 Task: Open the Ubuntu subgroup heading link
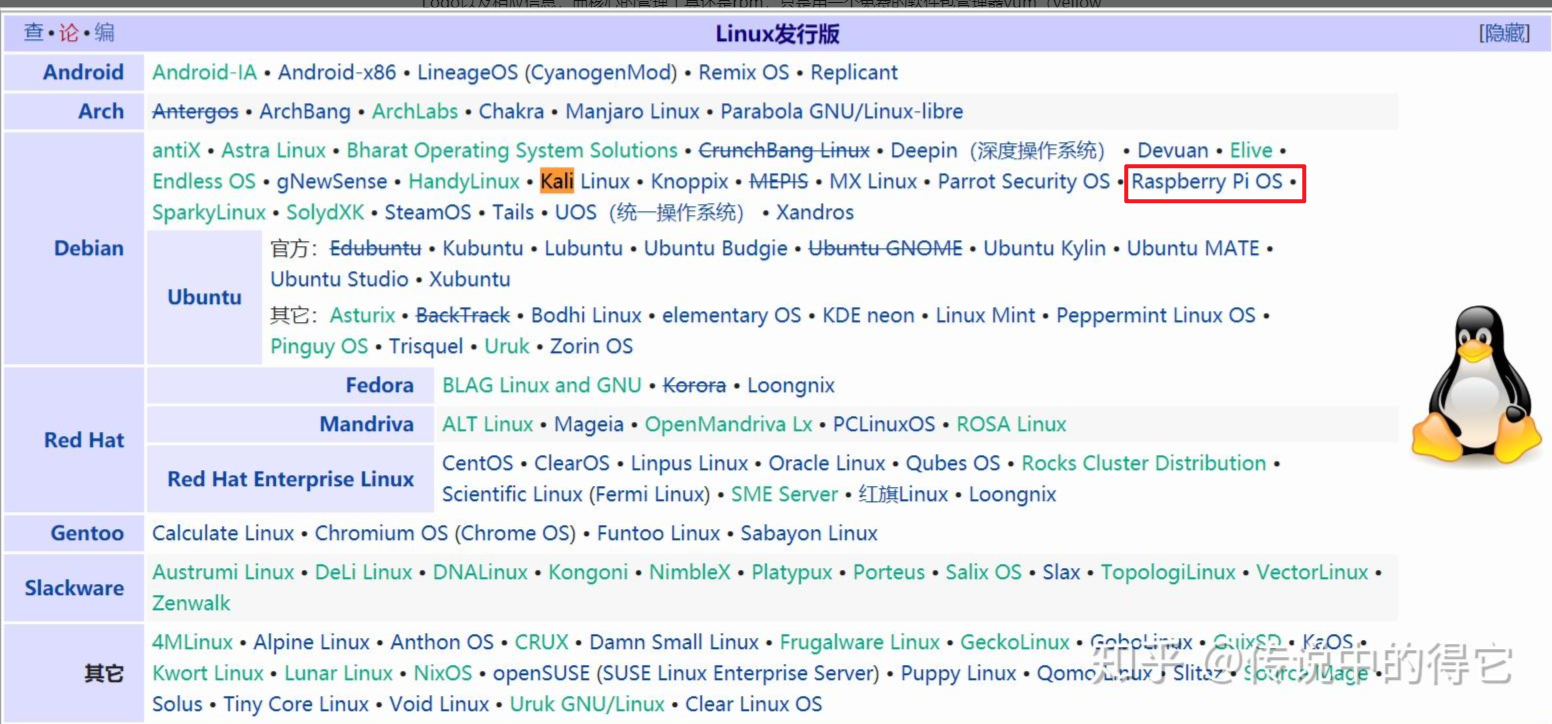[x=204, y=297]
